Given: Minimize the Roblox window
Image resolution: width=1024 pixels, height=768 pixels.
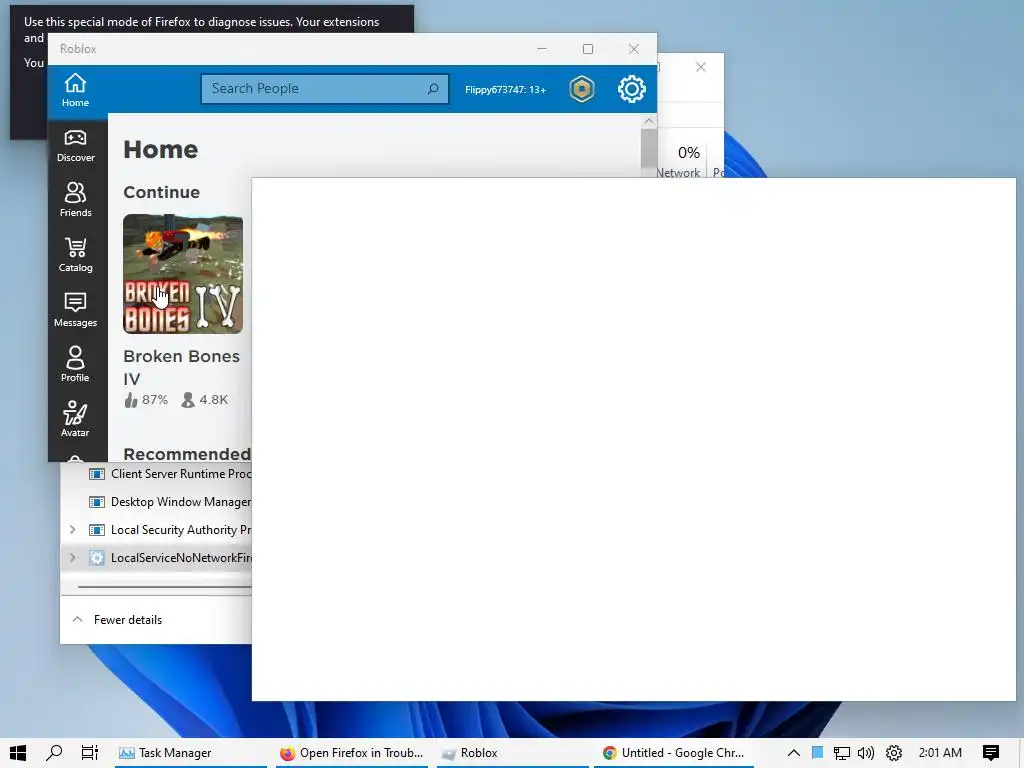Looking at the screenshot, I should pos(542,49).
